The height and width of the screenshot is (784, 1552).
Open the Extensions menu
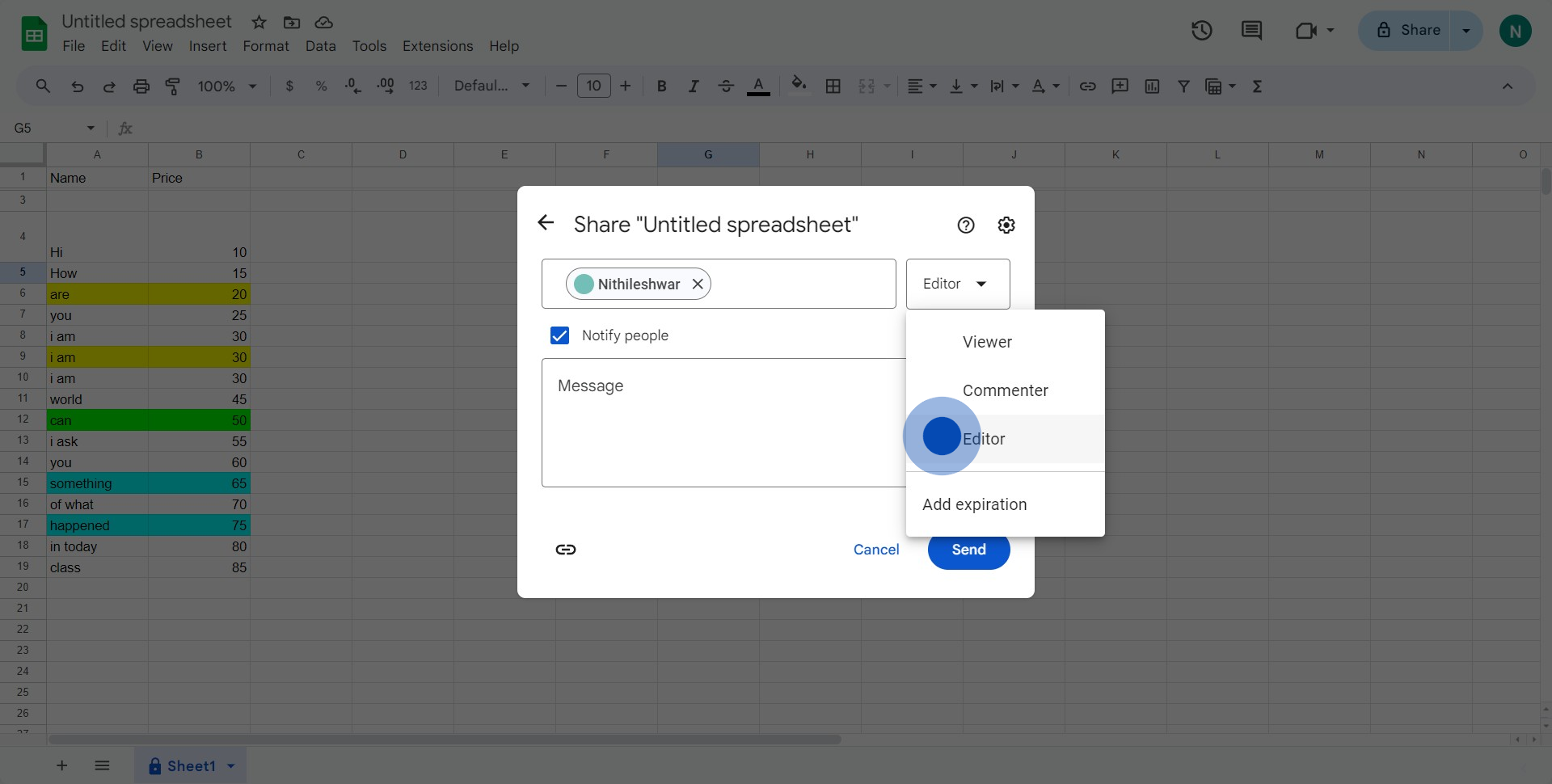(x=437, y=46)
